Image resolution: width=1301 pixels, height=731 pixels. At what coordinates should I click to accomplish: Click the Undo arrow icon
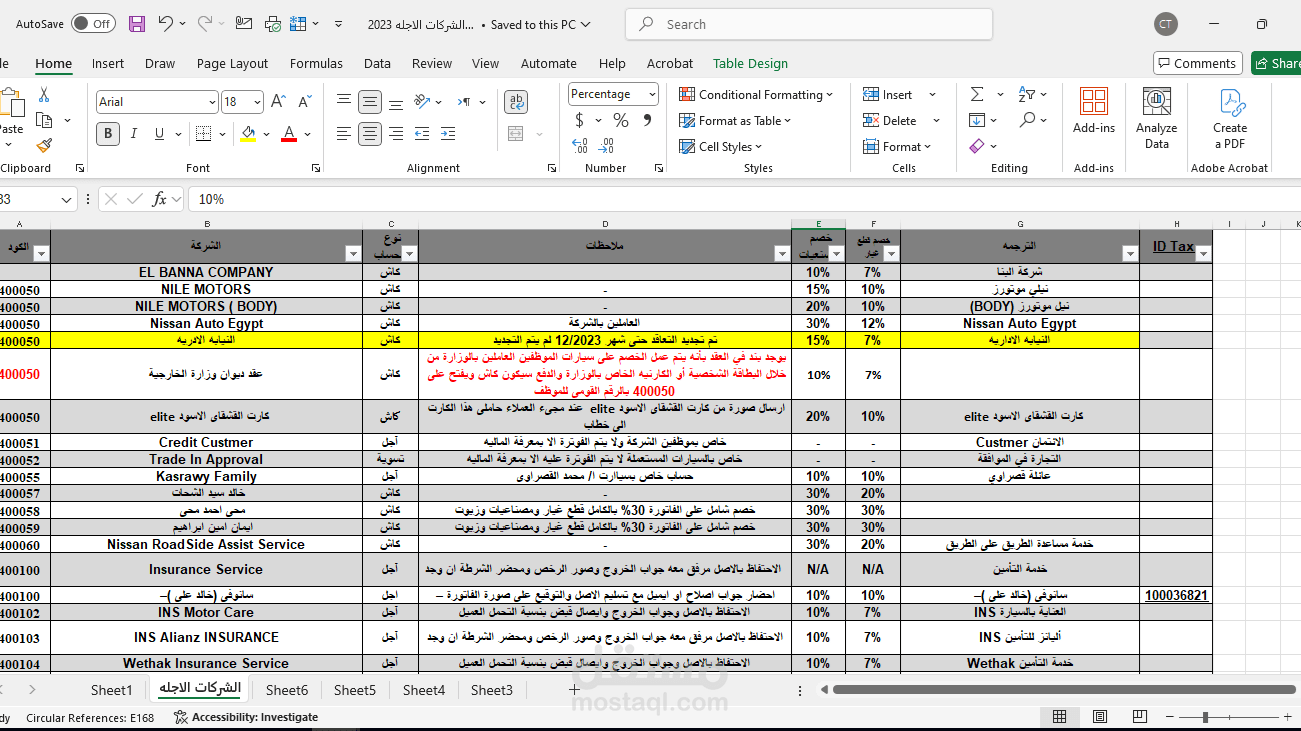click(x=166, y=24)
